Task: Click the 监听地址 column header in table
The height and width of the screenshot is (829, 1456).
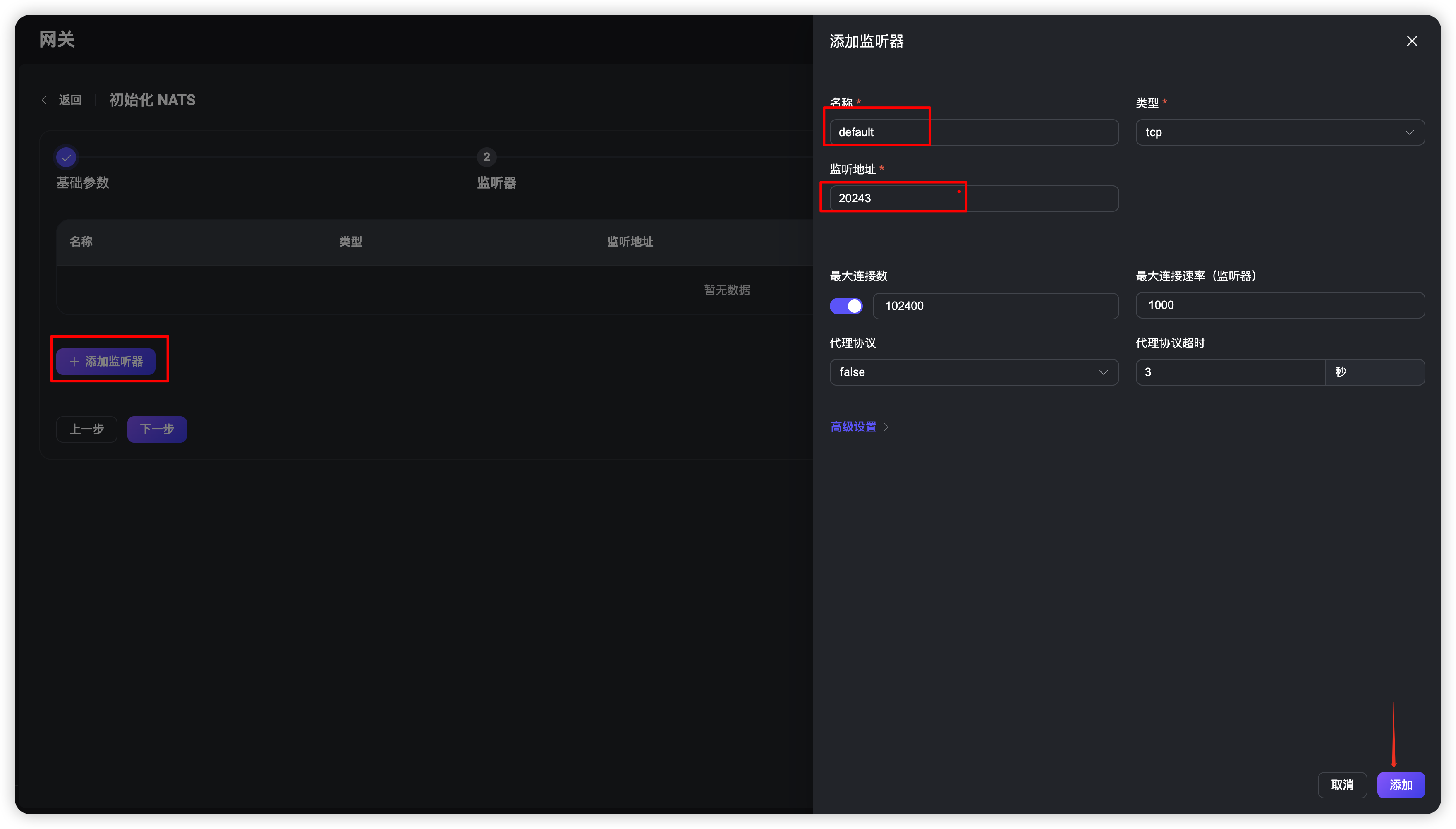Action: [630, 242]
